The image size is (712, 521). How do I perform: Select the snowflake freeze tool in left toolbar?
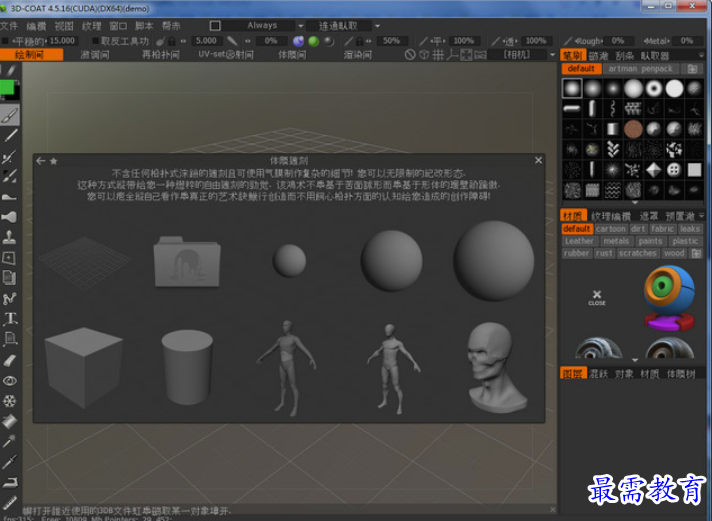pyautogui.click(x=10, y=401)
